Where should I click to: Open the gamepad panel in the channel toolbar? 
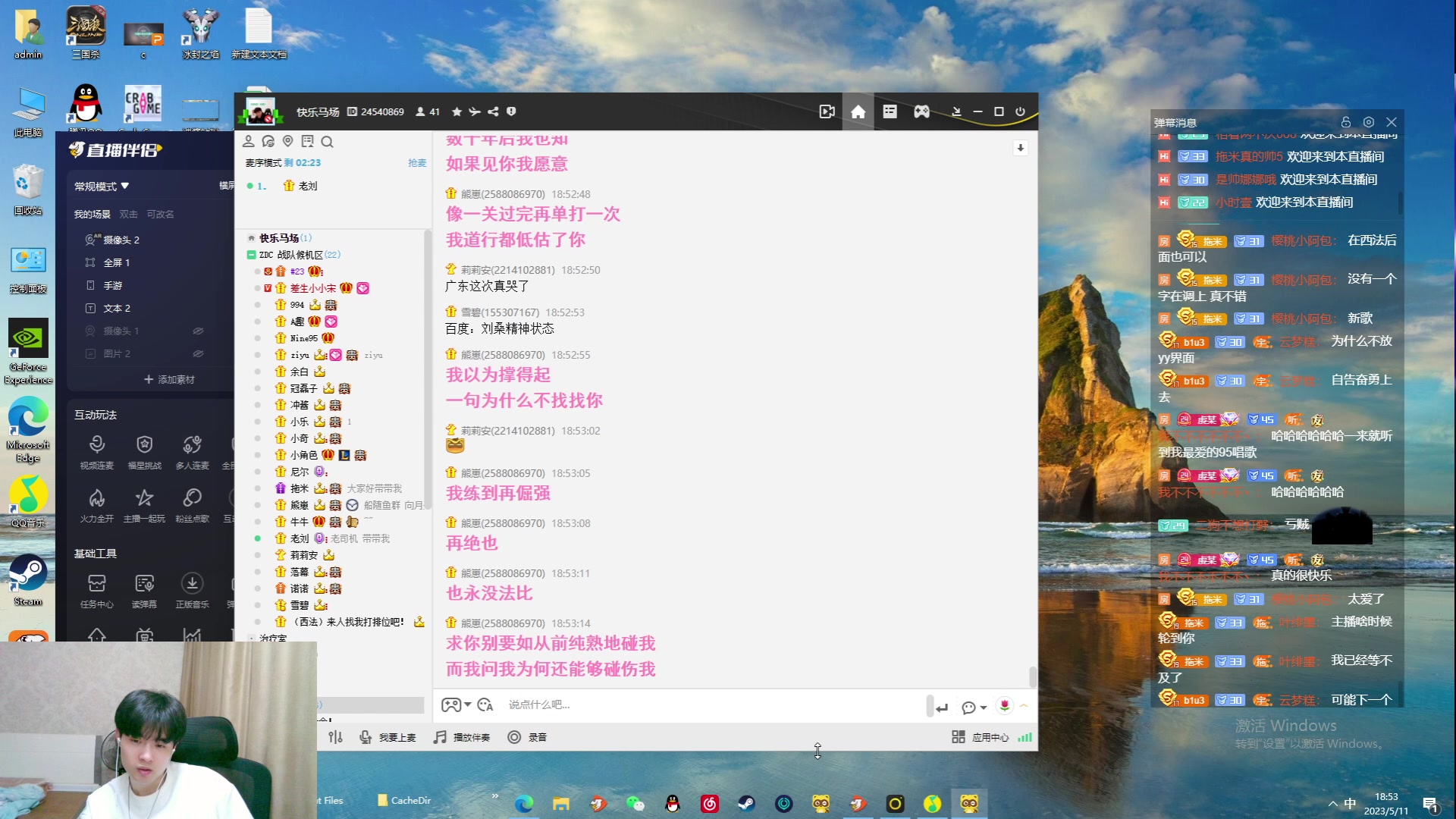point(921,111)
